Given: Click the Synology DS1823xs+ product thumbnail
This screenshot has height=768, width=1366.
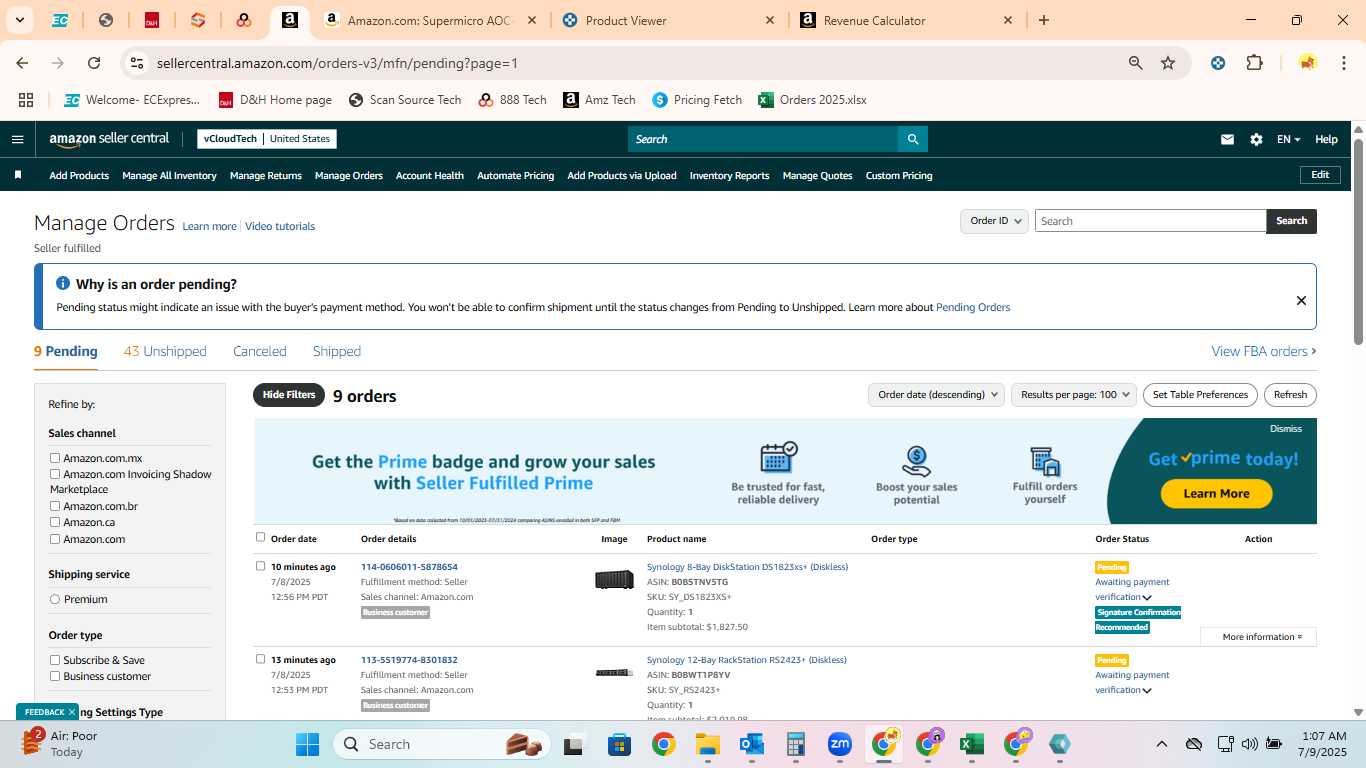Looking at the screenshot, I should point(614,579).
